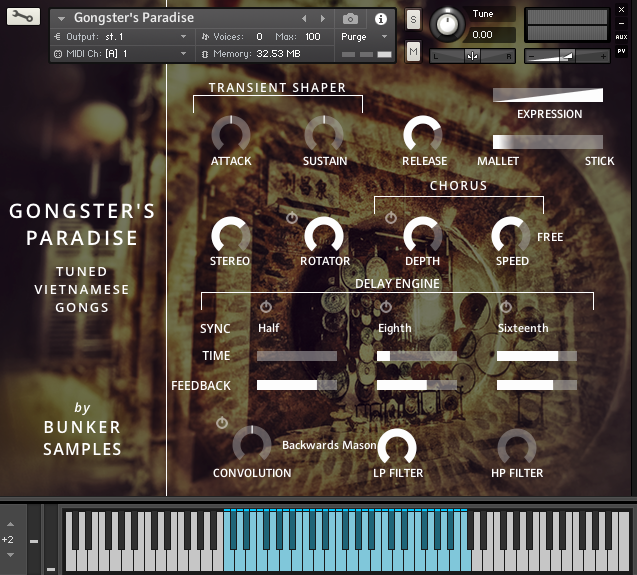Click the Stereo knob
Image resolution: width=637 pixels, height=575 pixels.
tap(231, 235)
